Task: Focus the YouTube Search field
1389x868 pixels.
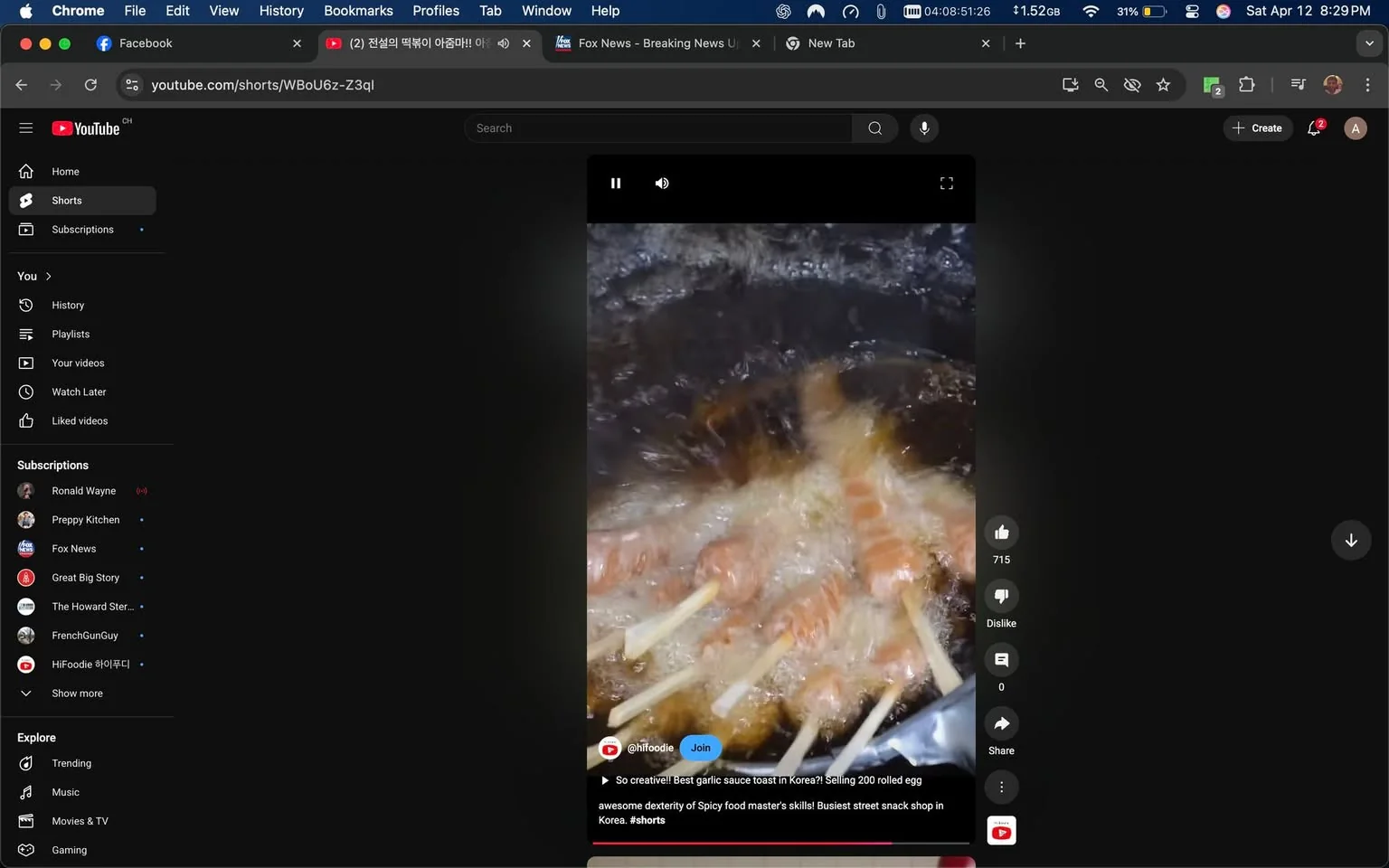Action: pos(658,128)
